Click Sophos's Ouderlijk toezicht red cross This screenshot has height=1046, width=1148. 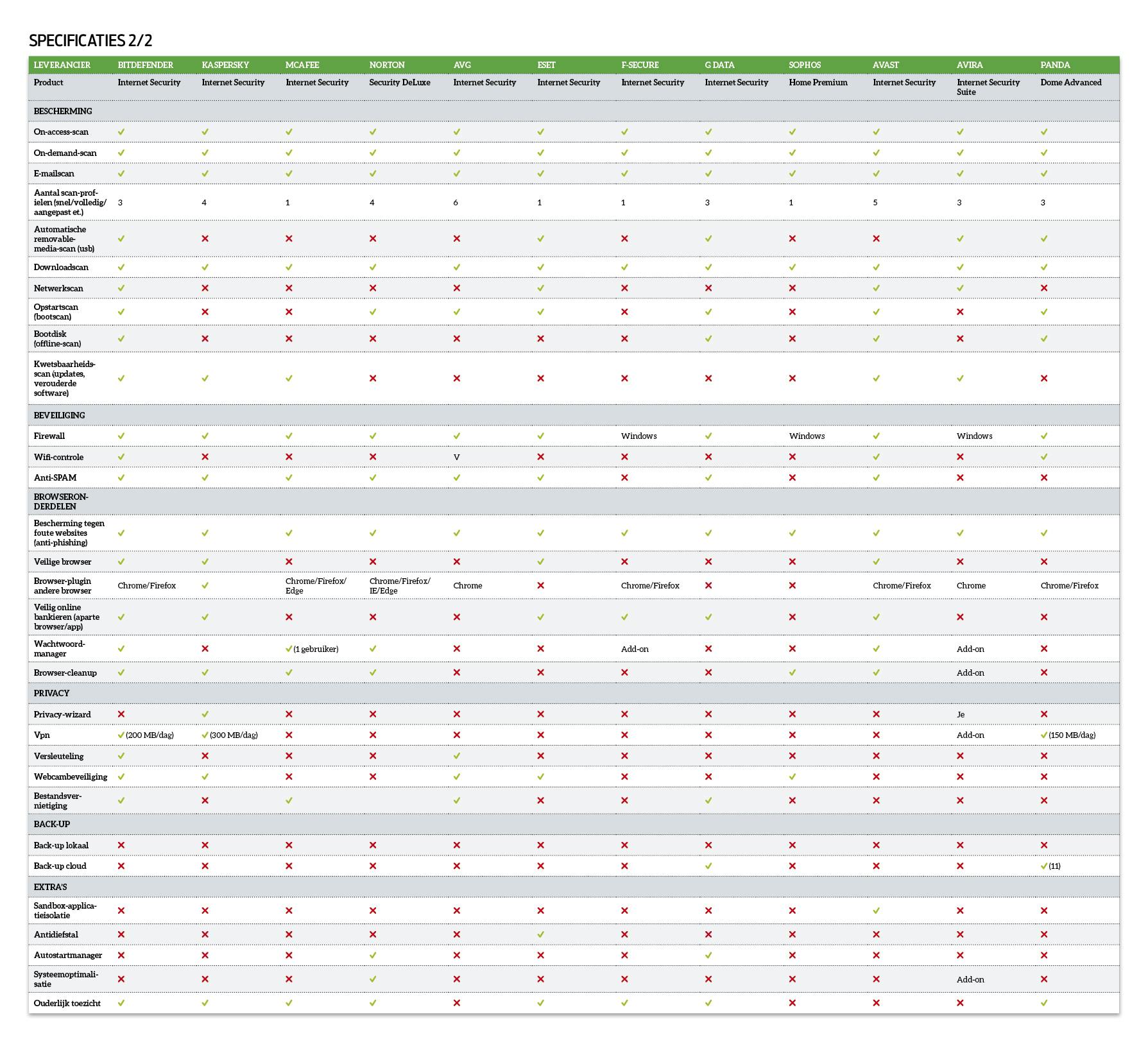coord(792,1003)
